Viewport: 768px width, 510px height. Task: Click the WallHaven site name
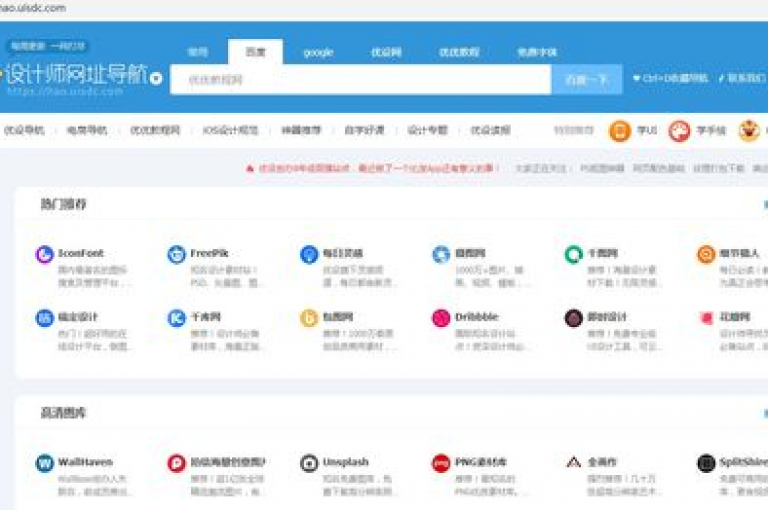(85, 462)
